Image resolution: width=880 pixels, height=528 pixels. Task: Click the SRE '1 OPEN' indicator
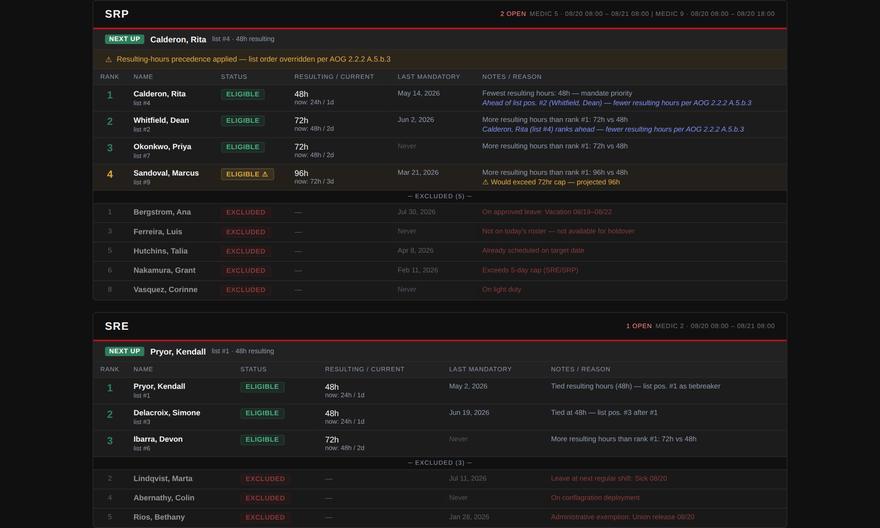click(639, 326)
